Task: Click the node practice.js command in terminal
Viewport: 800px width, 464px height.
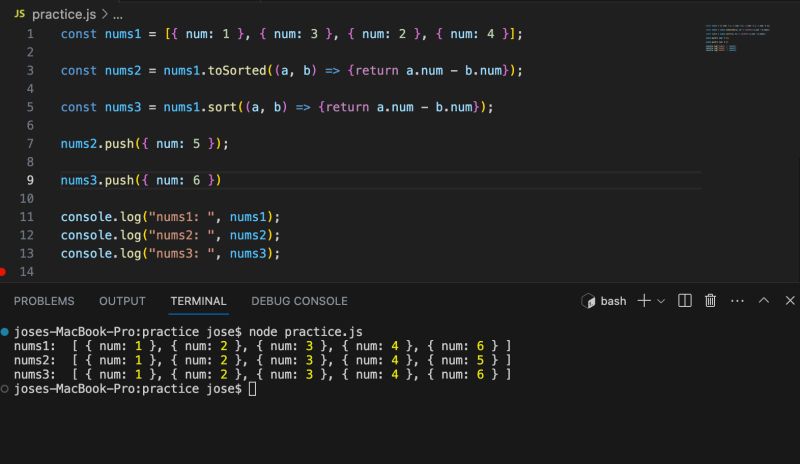Action: [x=306, y=332]
